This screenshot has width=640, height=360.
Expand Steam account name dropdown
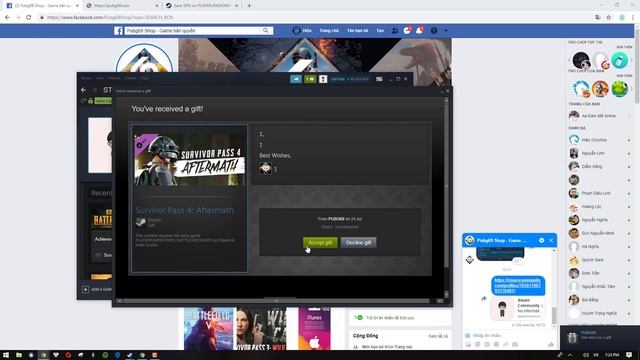(x=350, y=79)
